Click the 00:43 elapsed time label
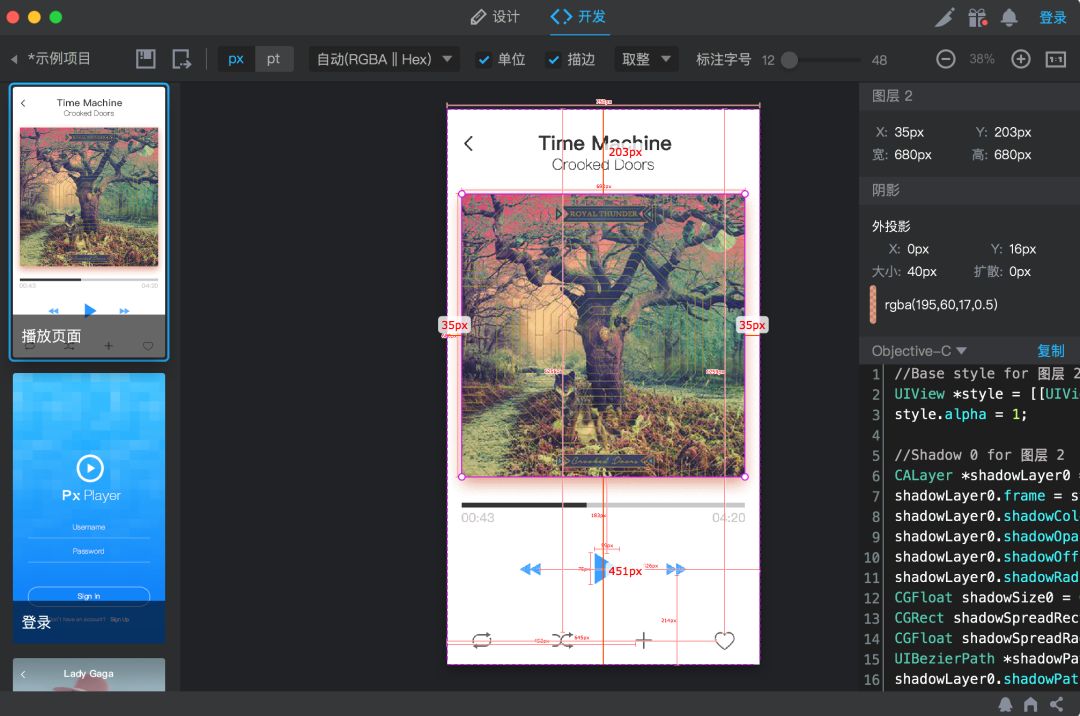Viewport: 1080px width, 716px height. click(478, 518)
